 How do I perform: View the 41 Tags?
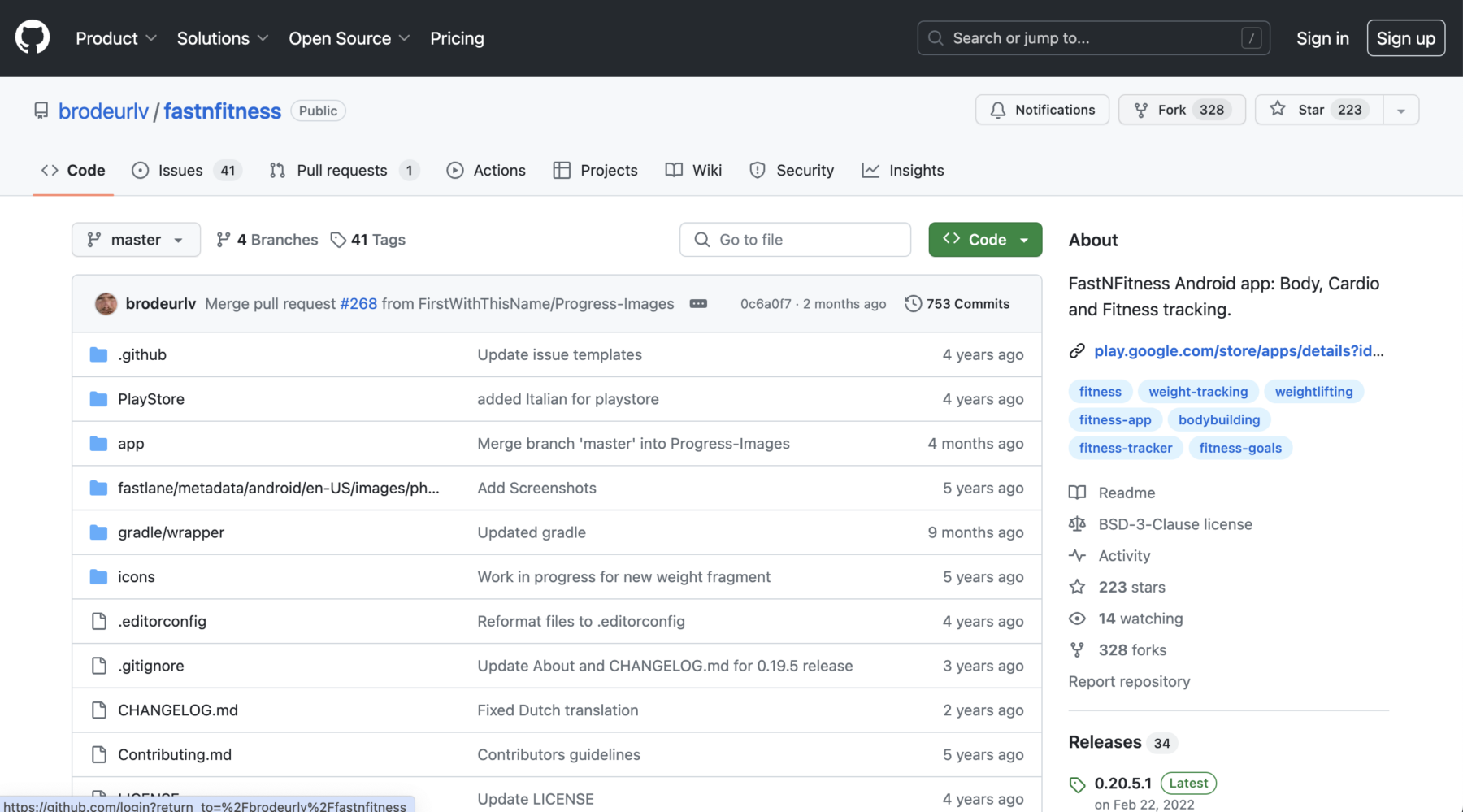click(368, 240)
